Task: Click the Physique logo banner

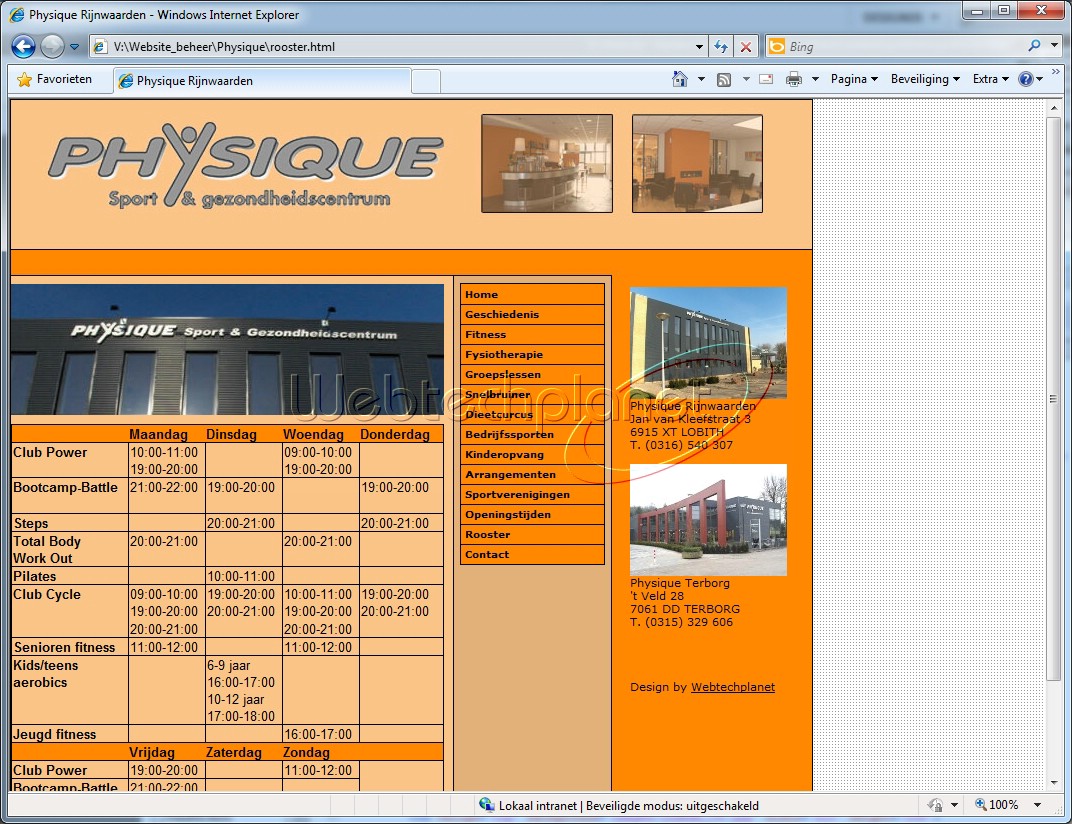Action: point(246,166)
